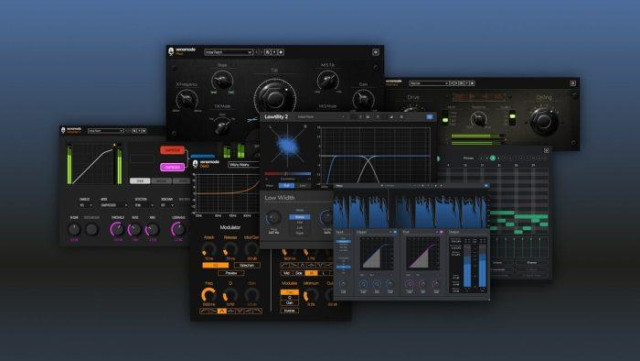
Task: Select Freq in DeQ Modulate list
Action: (x=289, y=292)
